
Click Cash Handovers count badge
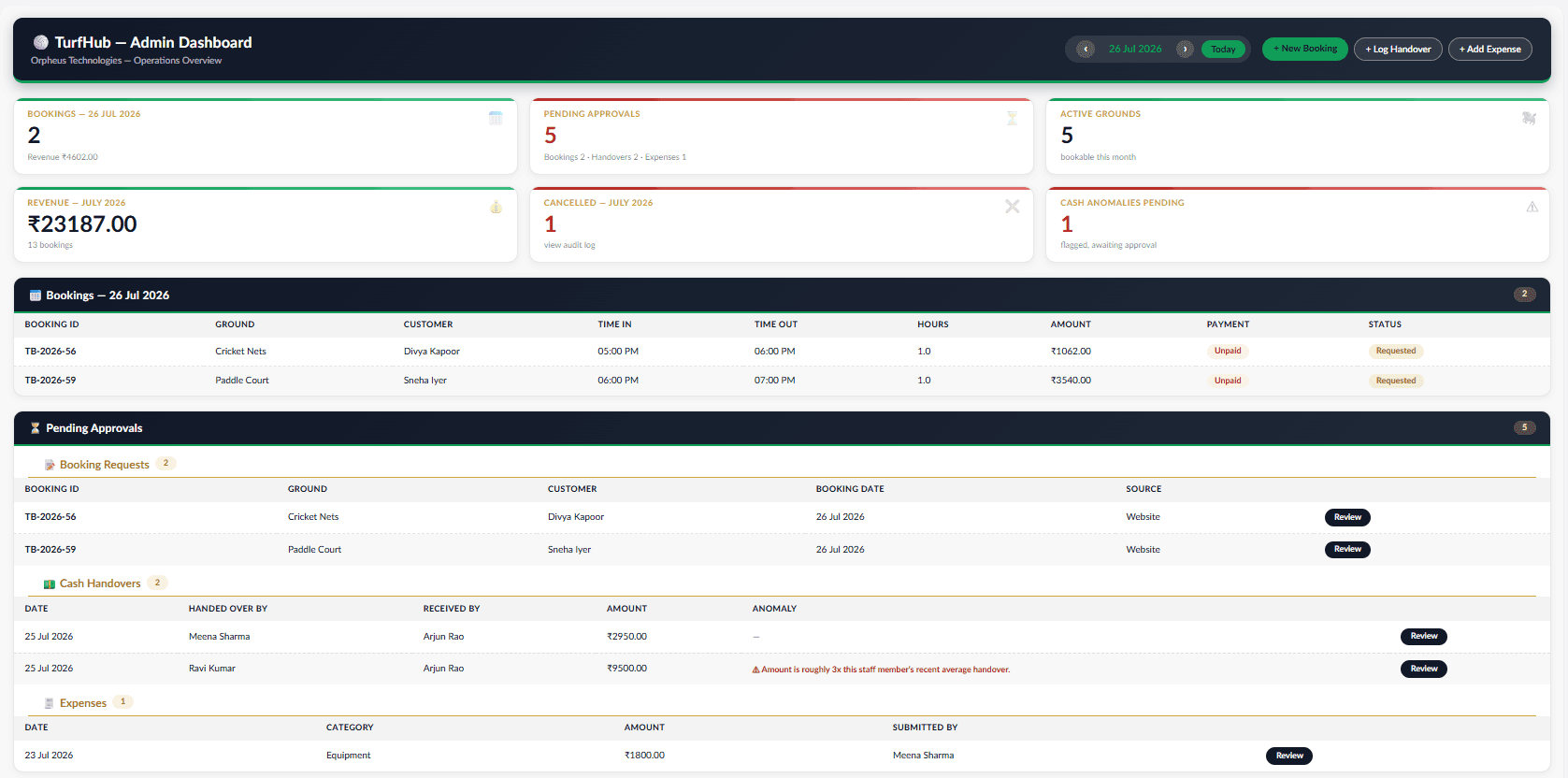157,583
